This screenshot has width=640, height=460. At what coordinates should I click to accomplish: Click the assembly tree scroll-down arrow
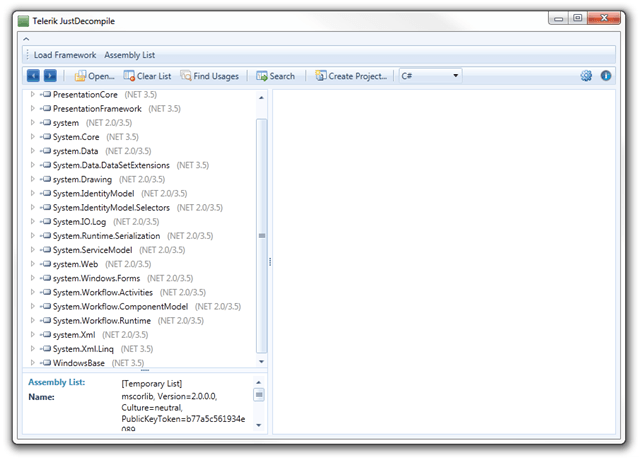click(x=261, y=362)
